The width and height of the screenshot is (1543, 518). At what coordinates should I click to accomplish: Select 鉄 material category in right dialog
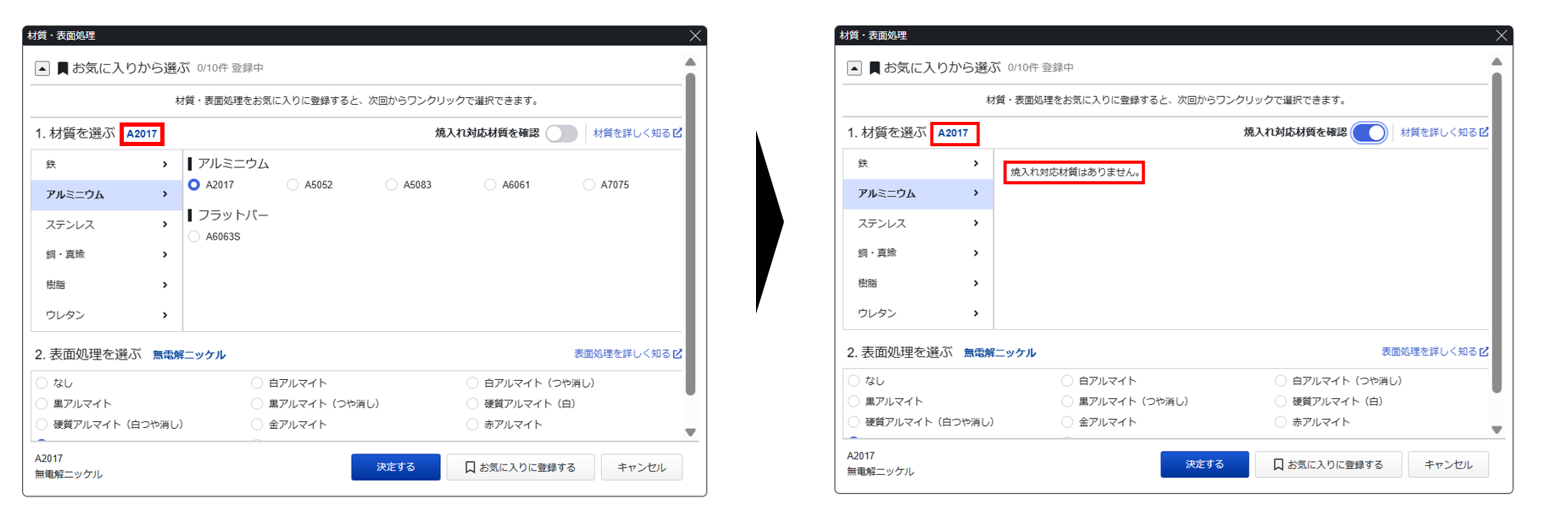918,163
